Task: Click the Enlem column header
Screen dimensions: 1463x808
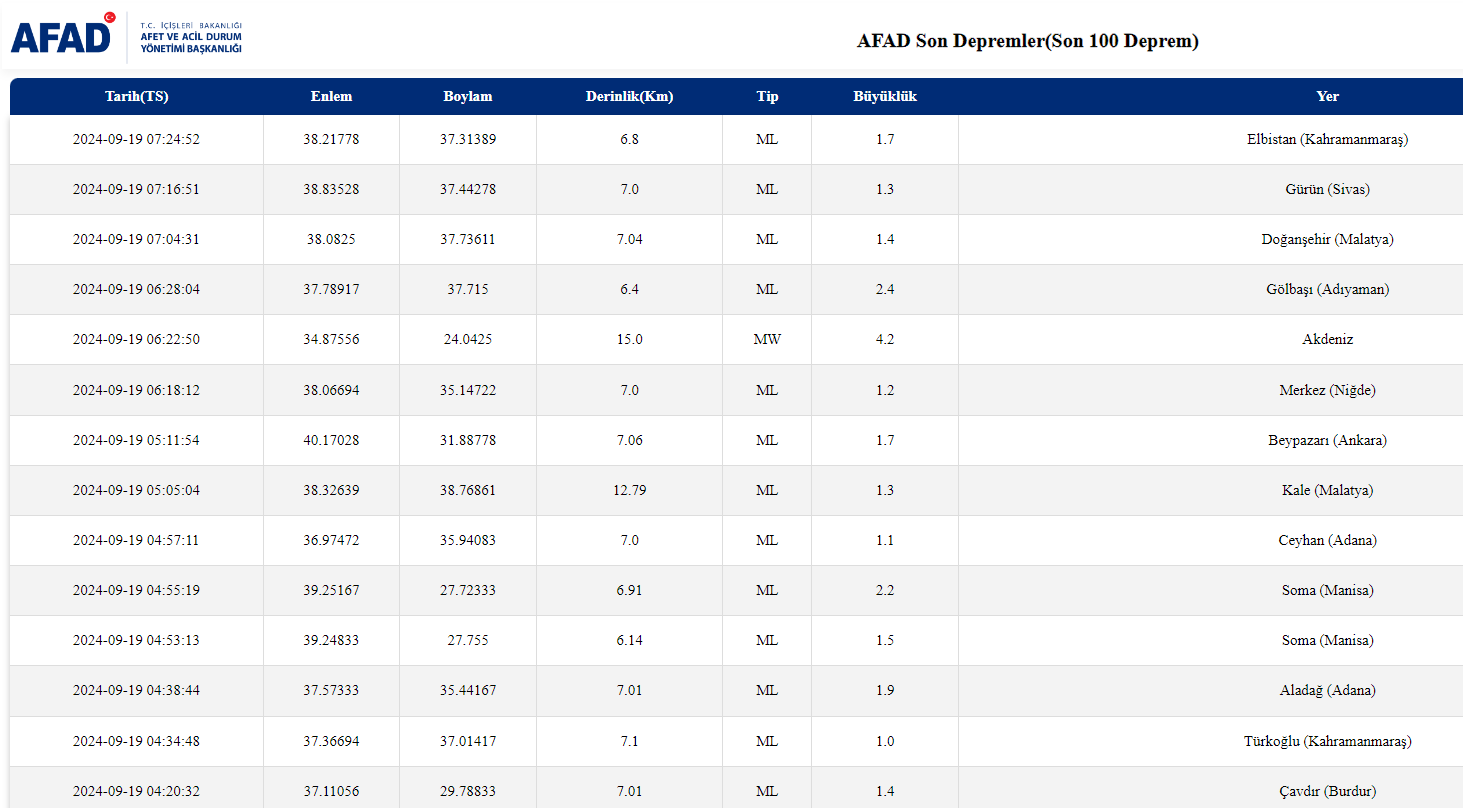Action: click(331, 97)
